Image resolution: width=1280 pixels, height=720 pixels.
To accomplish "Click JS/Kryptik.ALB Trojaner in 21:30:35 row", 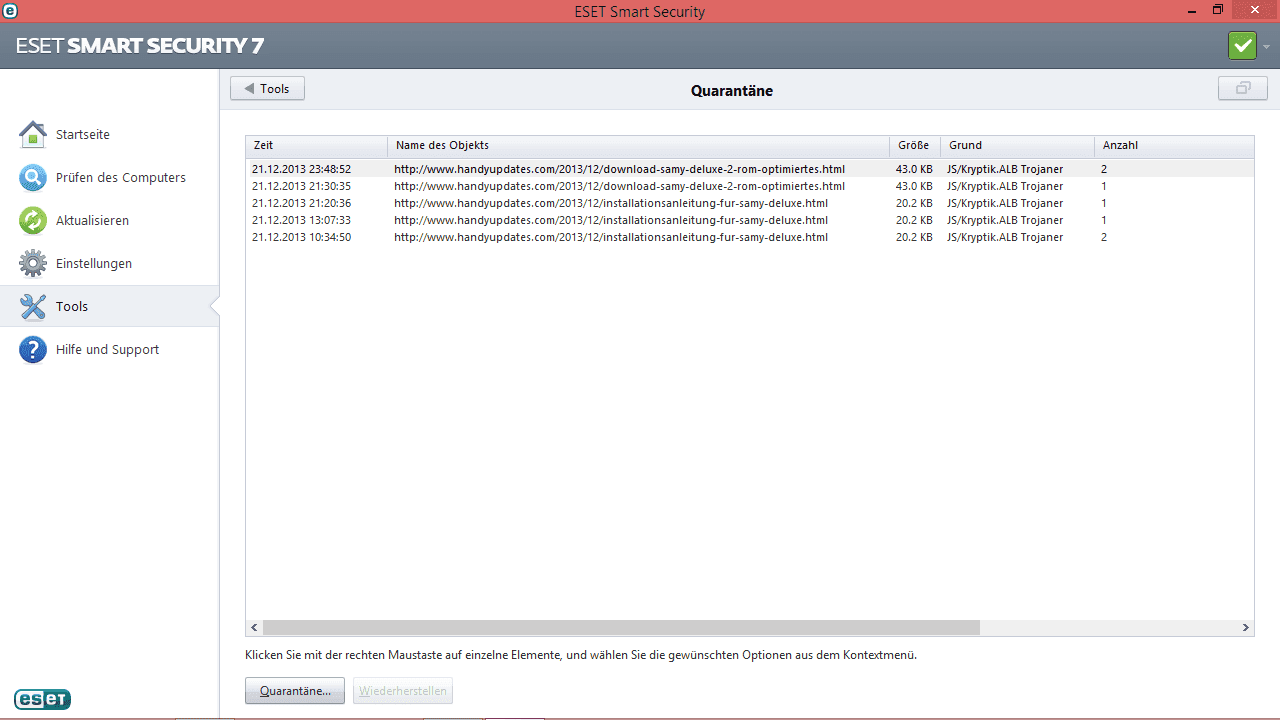I will tap(1005, 186).
